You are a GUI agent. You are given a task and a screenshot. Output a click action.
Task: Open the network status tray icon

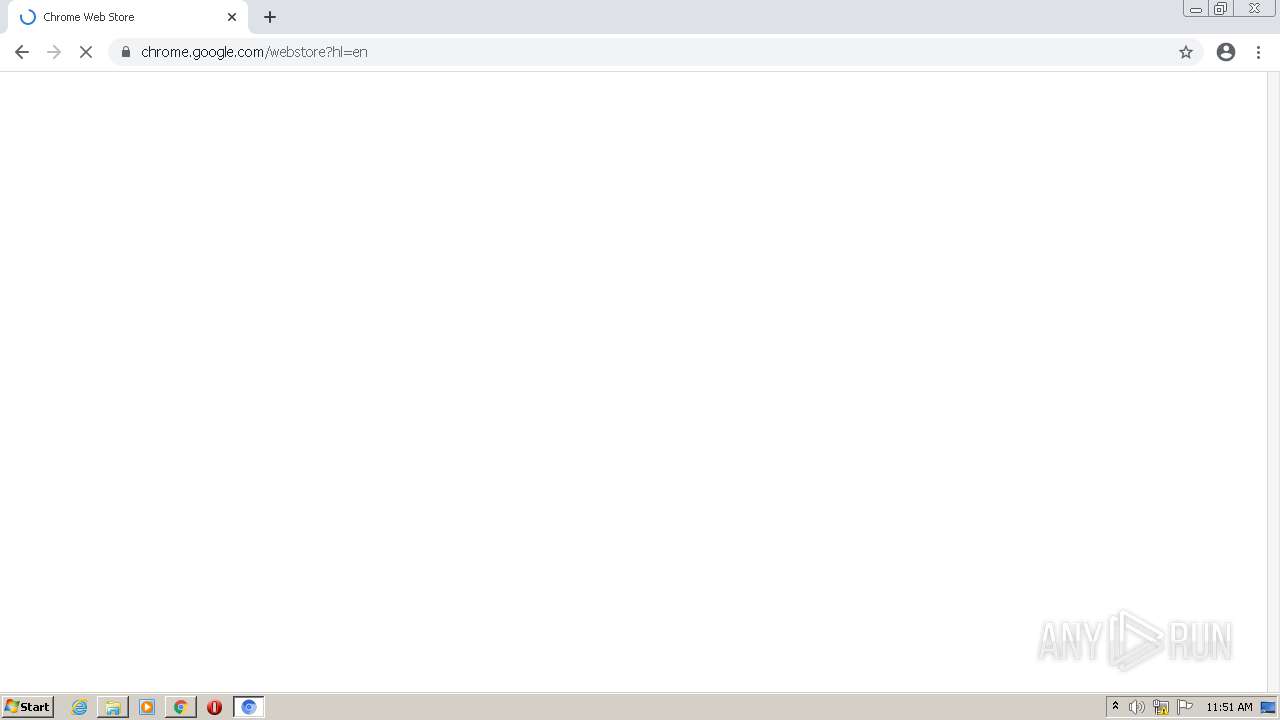1161,707
